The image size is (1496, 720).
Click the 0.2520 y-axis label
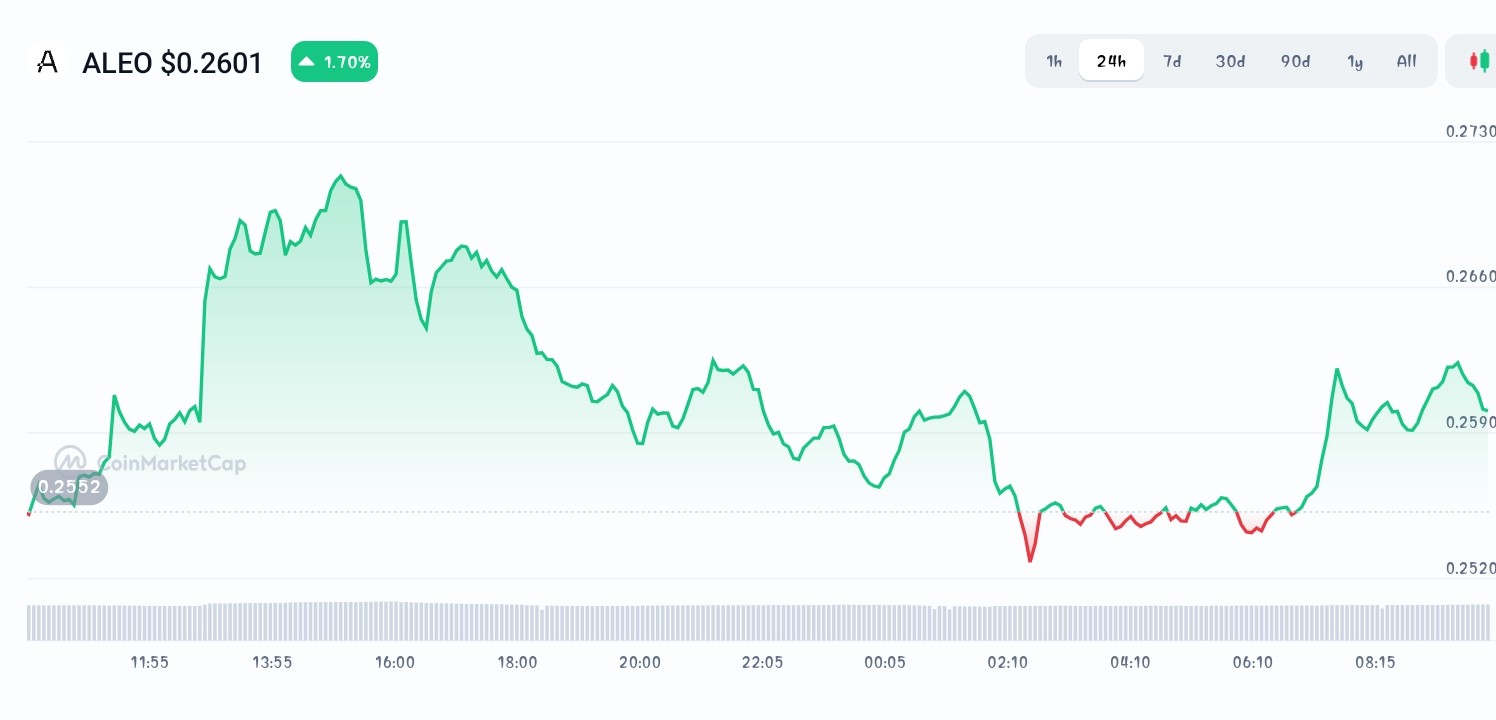click(x=1470, y=568)
